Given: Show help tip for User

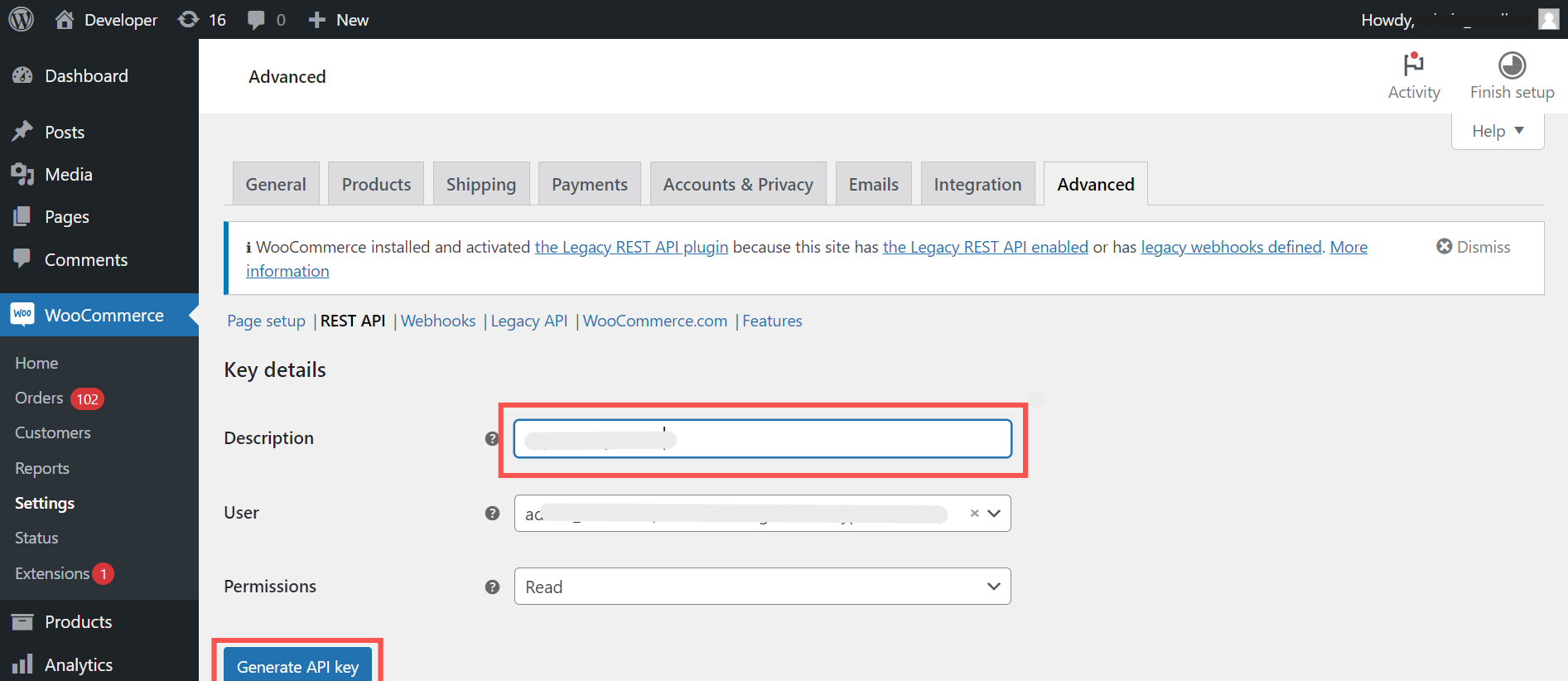Looking at the screenshot, I should click(x=492, y=513).
